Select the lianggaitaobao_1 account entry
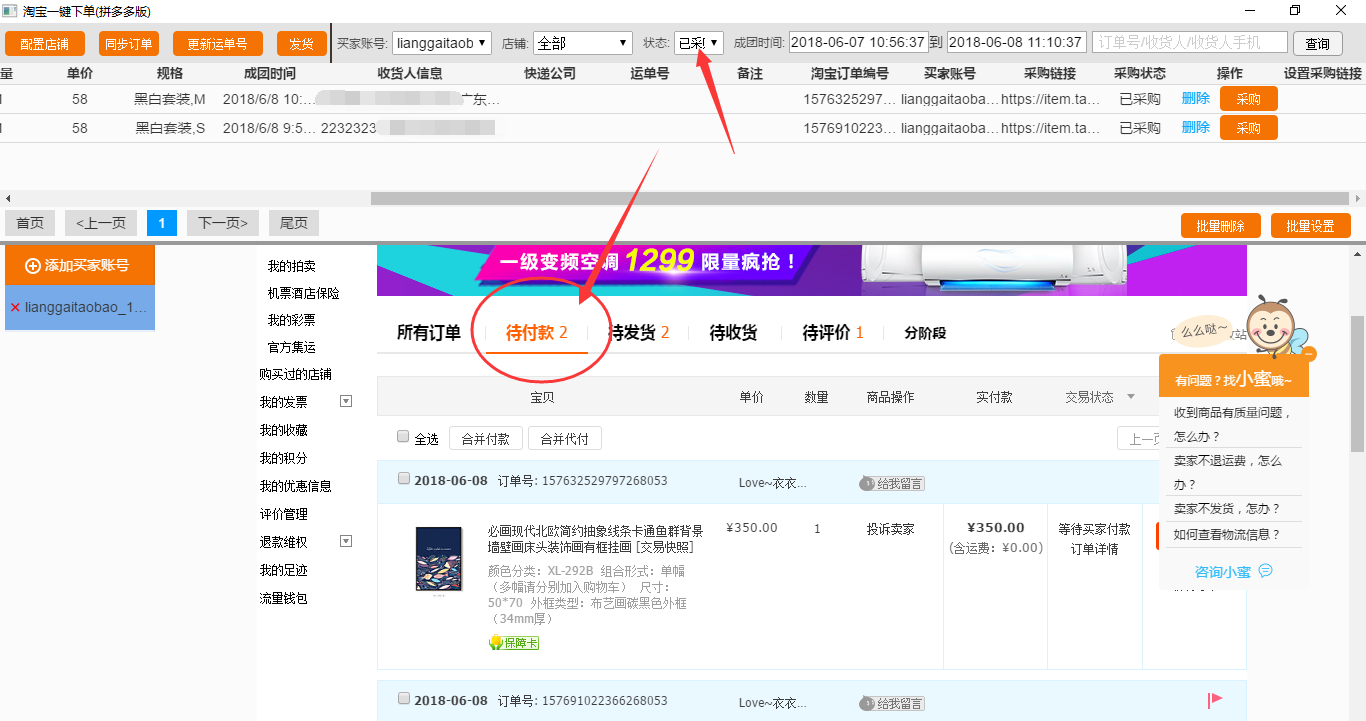1366x721 pixels. (80, 308)
